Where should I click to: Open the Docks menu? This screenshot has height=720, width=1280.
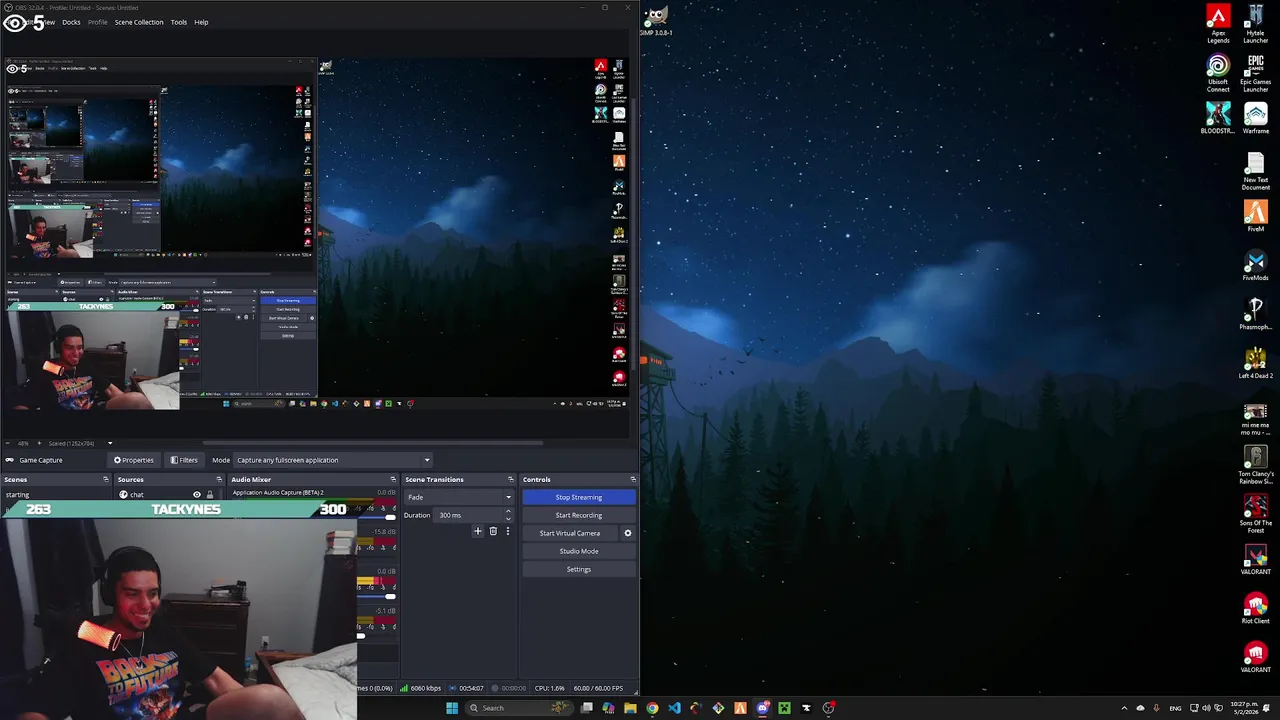(71, 22)
